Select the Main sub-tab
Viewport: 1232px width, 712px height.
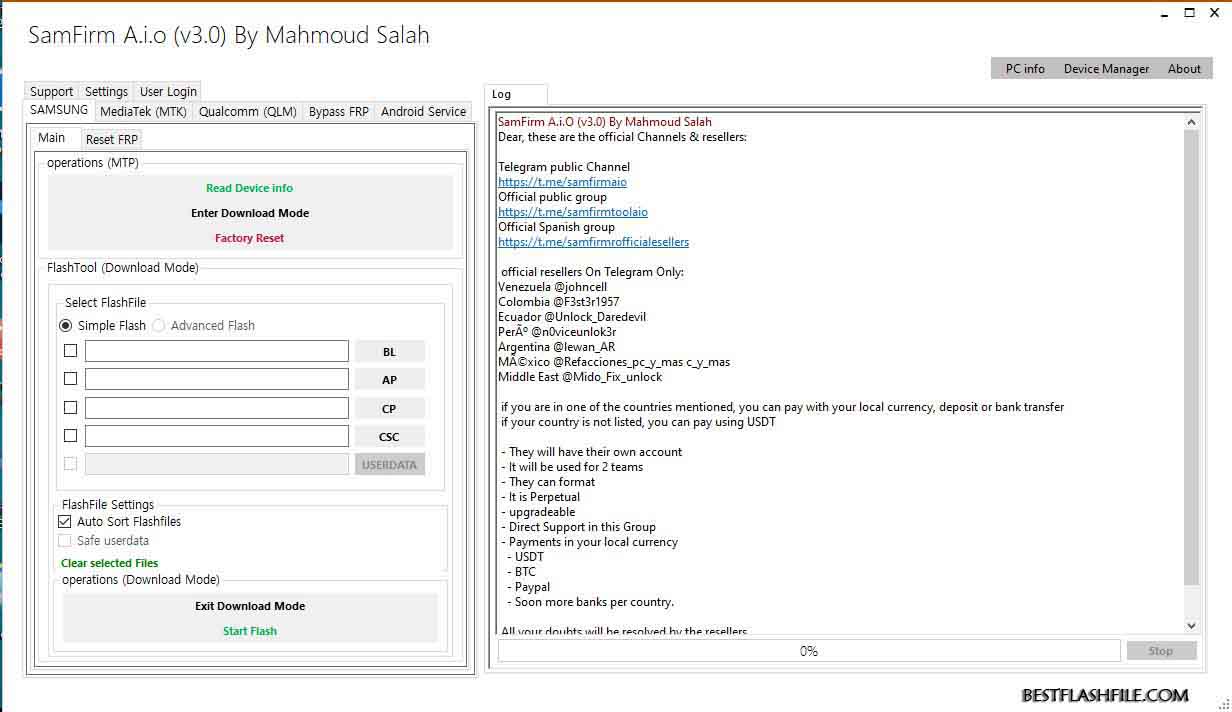(52, 138)
